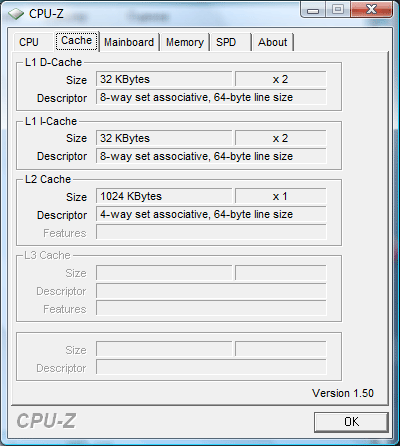Click the L1 D-Cache group label
The height and width of the screenshot is (446, 400).
point(53,62)
